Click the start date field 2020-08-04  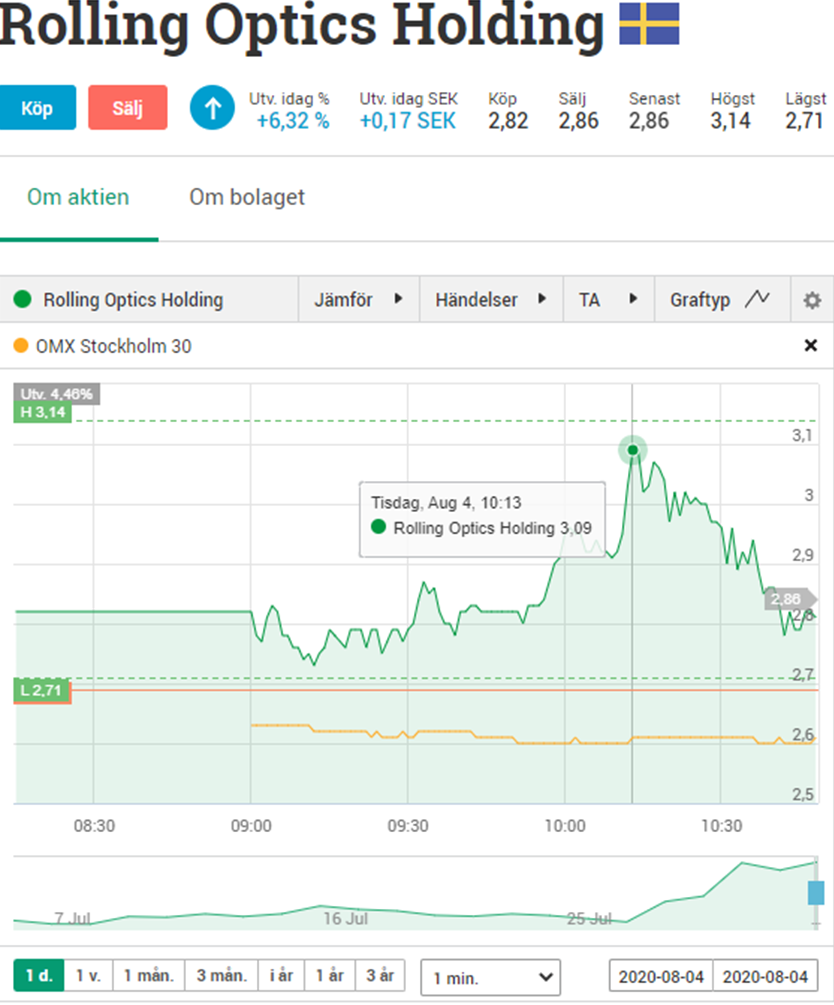[661, 977]
